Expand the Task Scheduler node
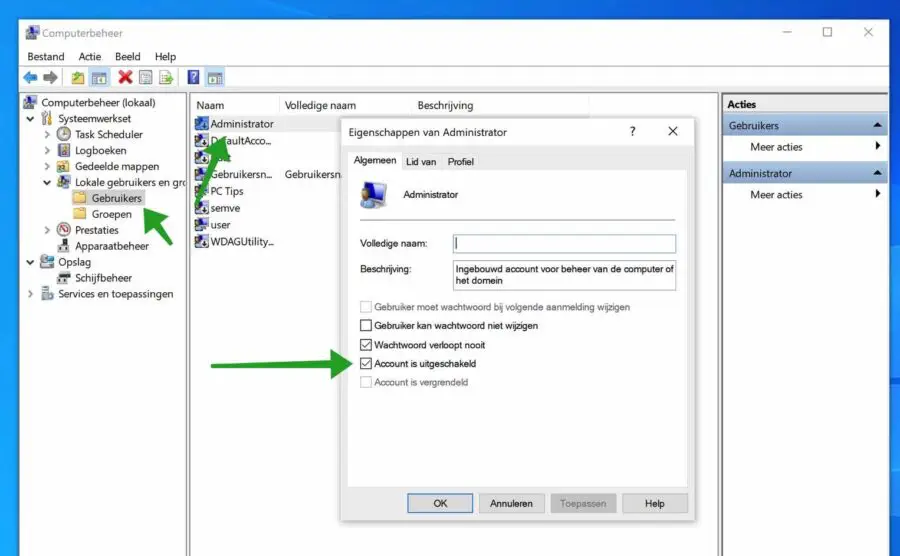Screen dimensions: 900x556 (47, 134)
